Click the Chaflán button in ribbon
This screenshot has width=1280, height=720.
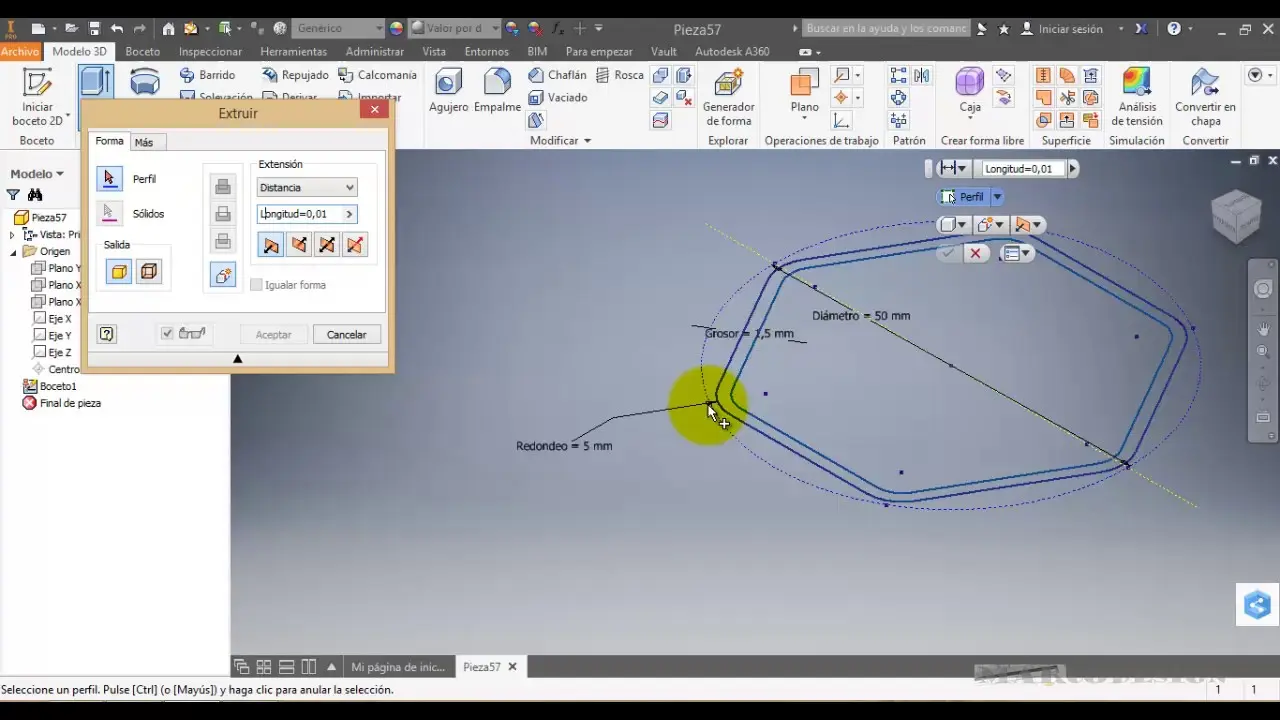click(558, 75)
